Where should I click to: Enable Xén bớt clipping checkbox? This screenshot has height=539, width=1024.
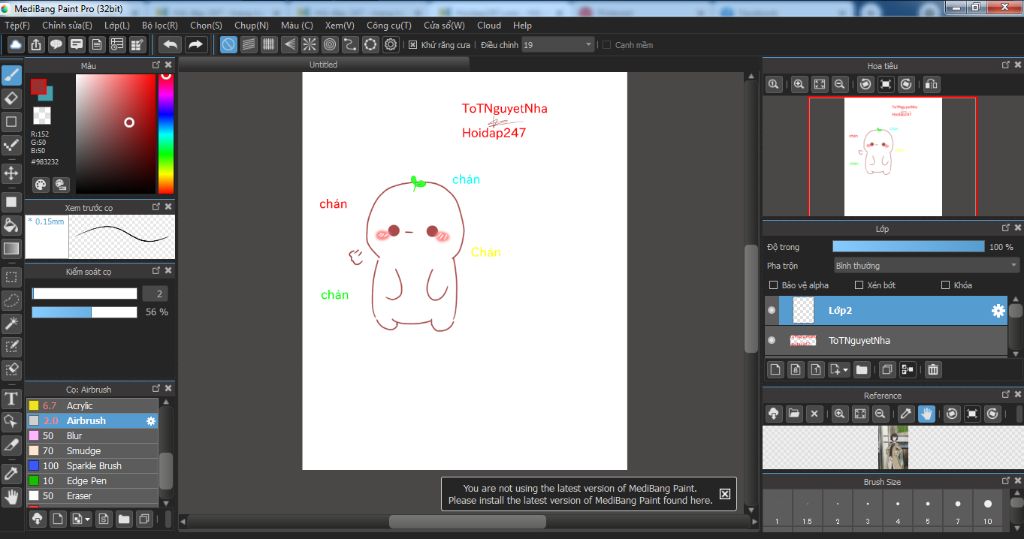pos(859,285)
